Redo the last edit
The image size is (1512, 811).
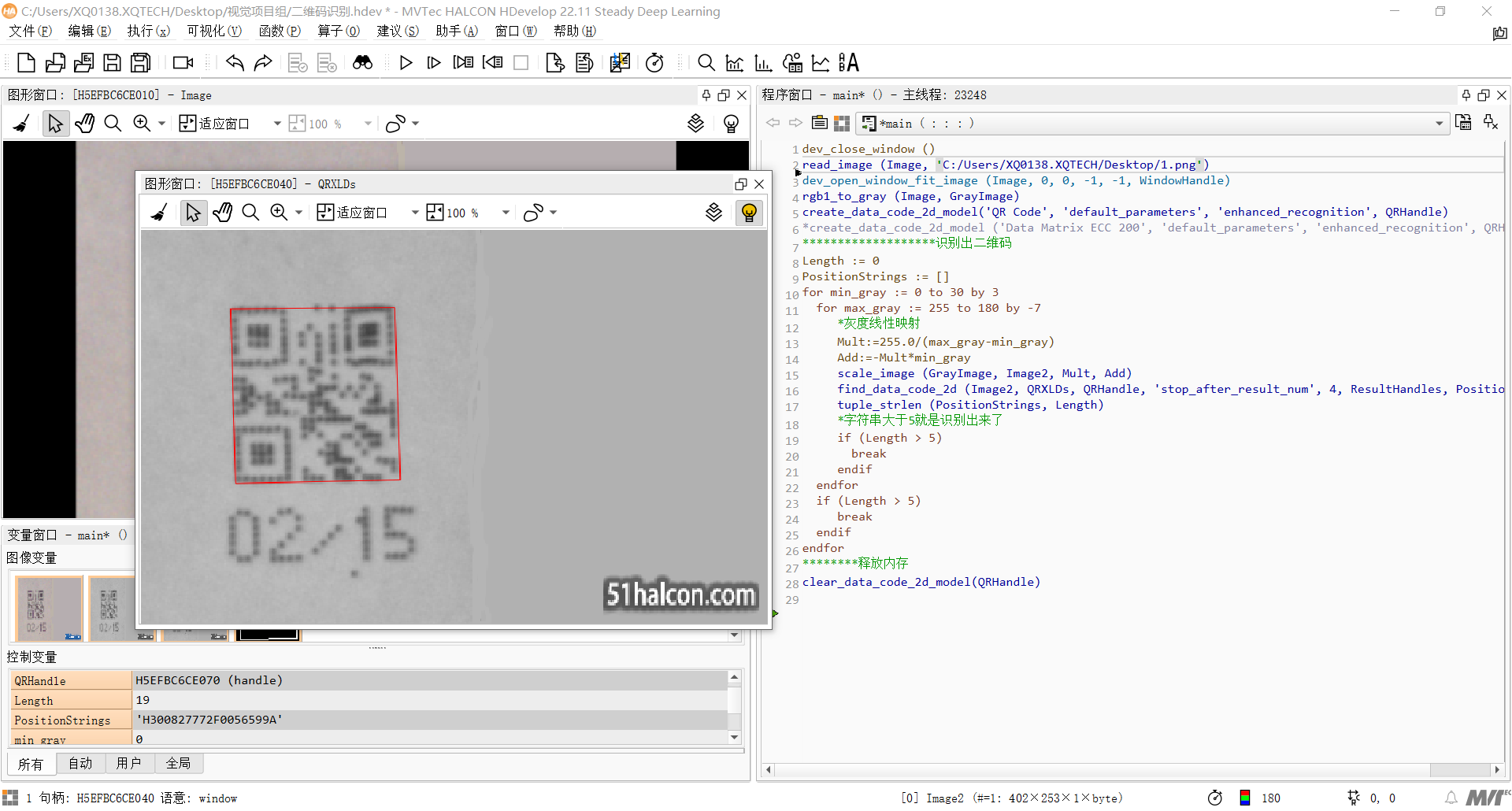click(x=263, y=63)
